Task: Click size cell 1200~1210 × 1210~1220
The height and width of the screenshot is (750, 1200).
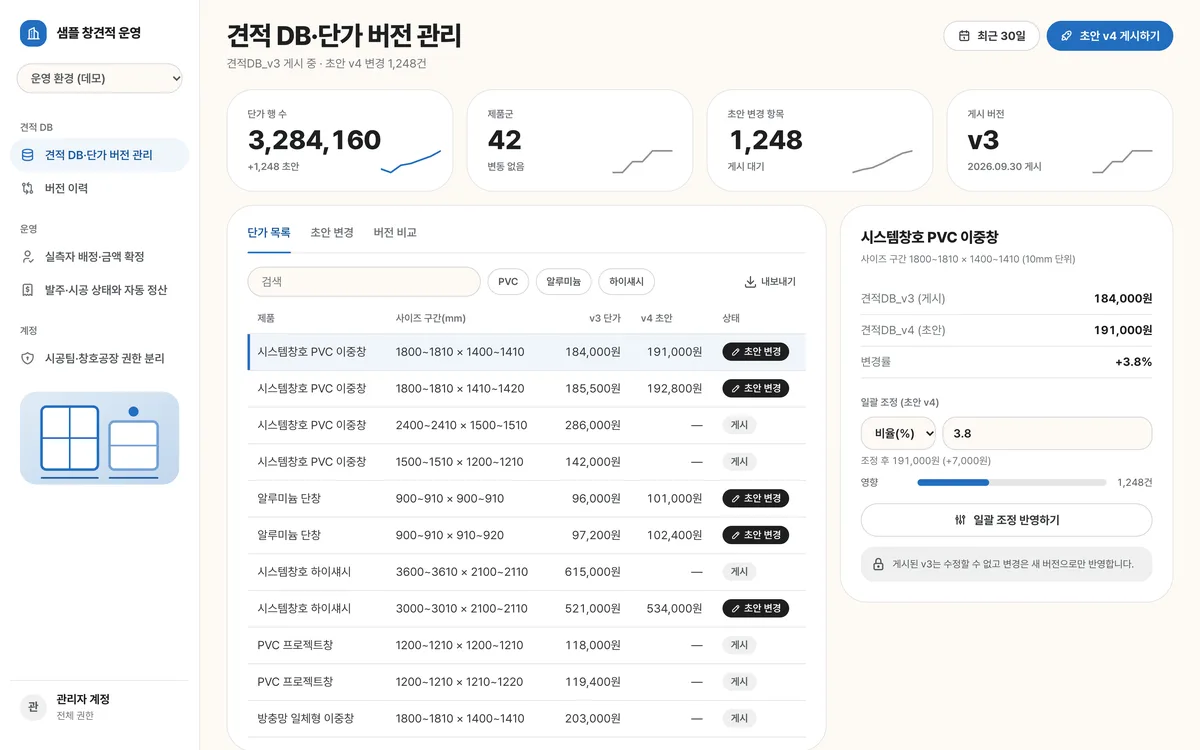Action: [459, 682]
